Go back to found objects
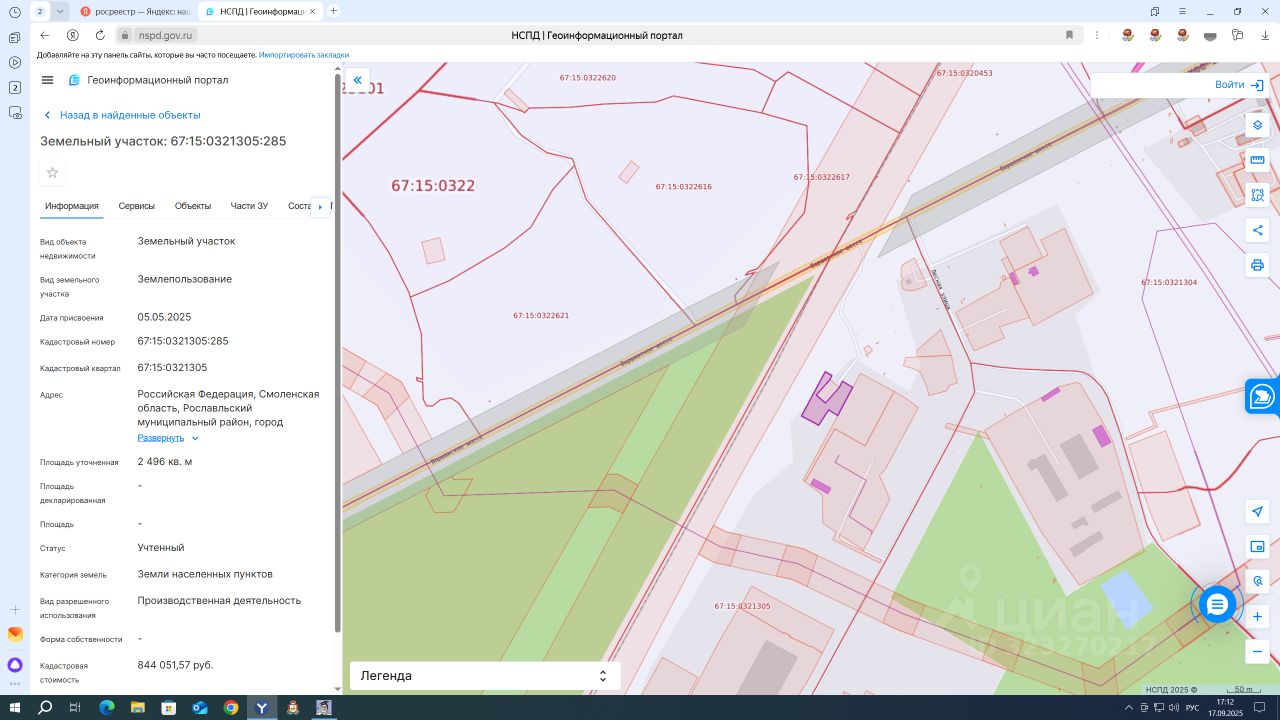This screenshot has width=1280, height=720. point(121,115)
